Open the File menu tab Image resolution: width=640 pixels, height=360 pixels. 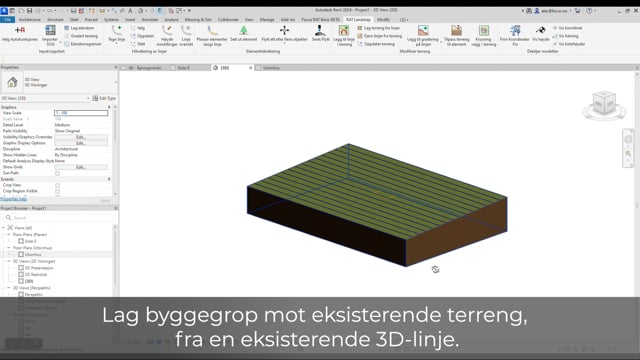coord(7,20)
